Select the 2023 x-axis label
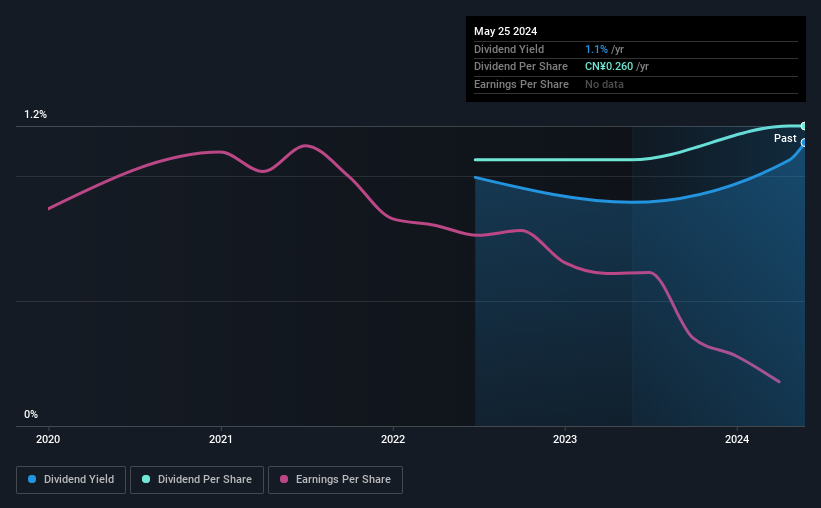The width and height of the screenshot is (821, 508). pos(565,439)
